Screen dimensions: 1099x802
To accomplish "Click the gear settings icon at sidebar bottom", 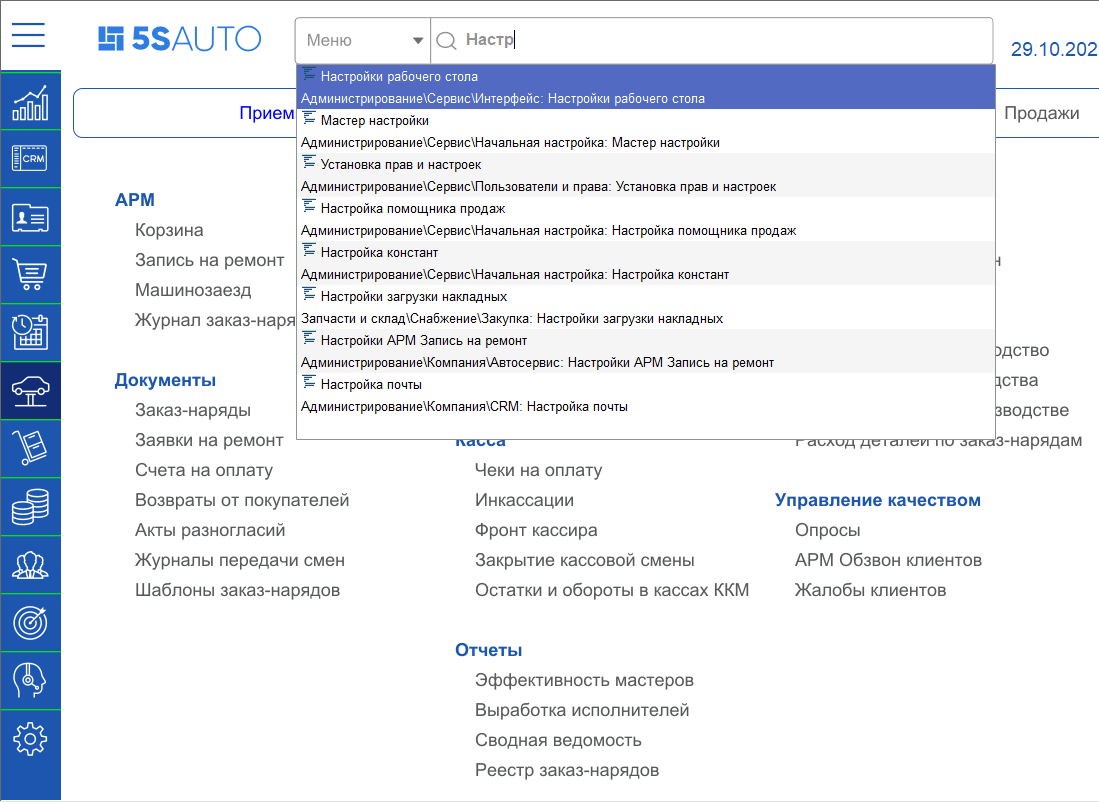I will [x=30, y=738].
